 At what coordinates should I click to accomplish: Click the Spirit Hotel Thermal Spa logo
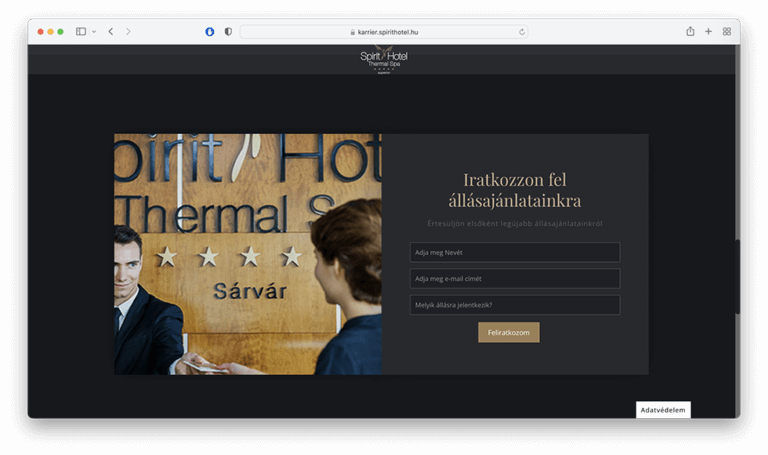click(x=384, y=60)
